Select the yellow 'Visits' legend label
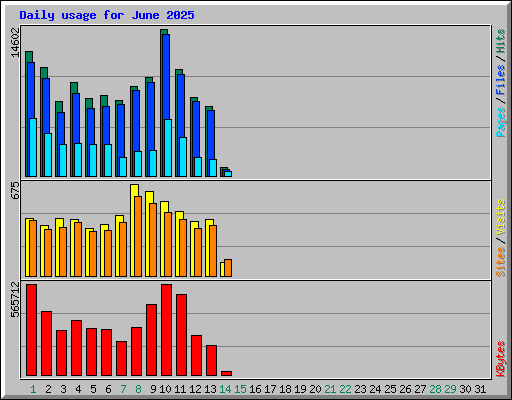The image size is (512, 400). click(501, 217)
